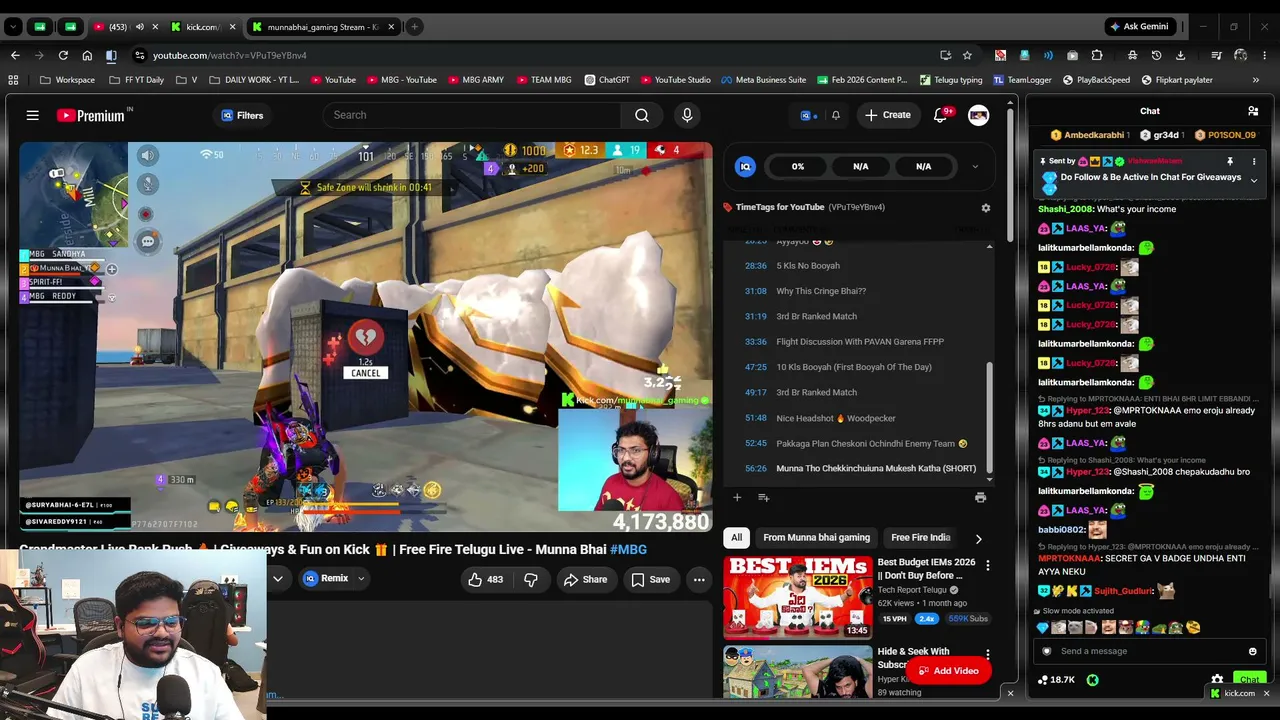Mute the playing YouTube tab audio

click(x=140, y=27)
